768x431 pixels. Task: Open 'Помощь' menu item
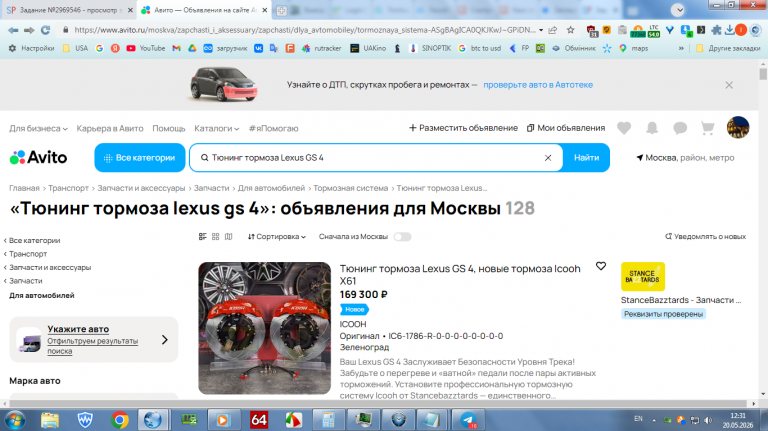pos(168,128)
